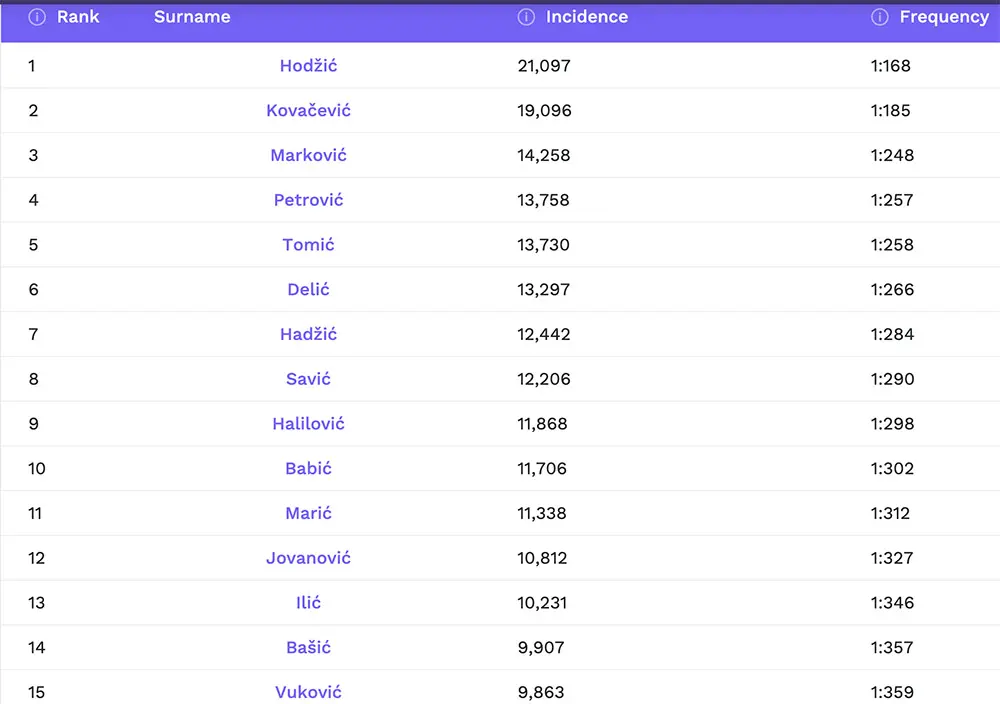Screen dimensions: 1000x704
Task: Click the info icon beside Incidence header
Action: click(526, 17)
